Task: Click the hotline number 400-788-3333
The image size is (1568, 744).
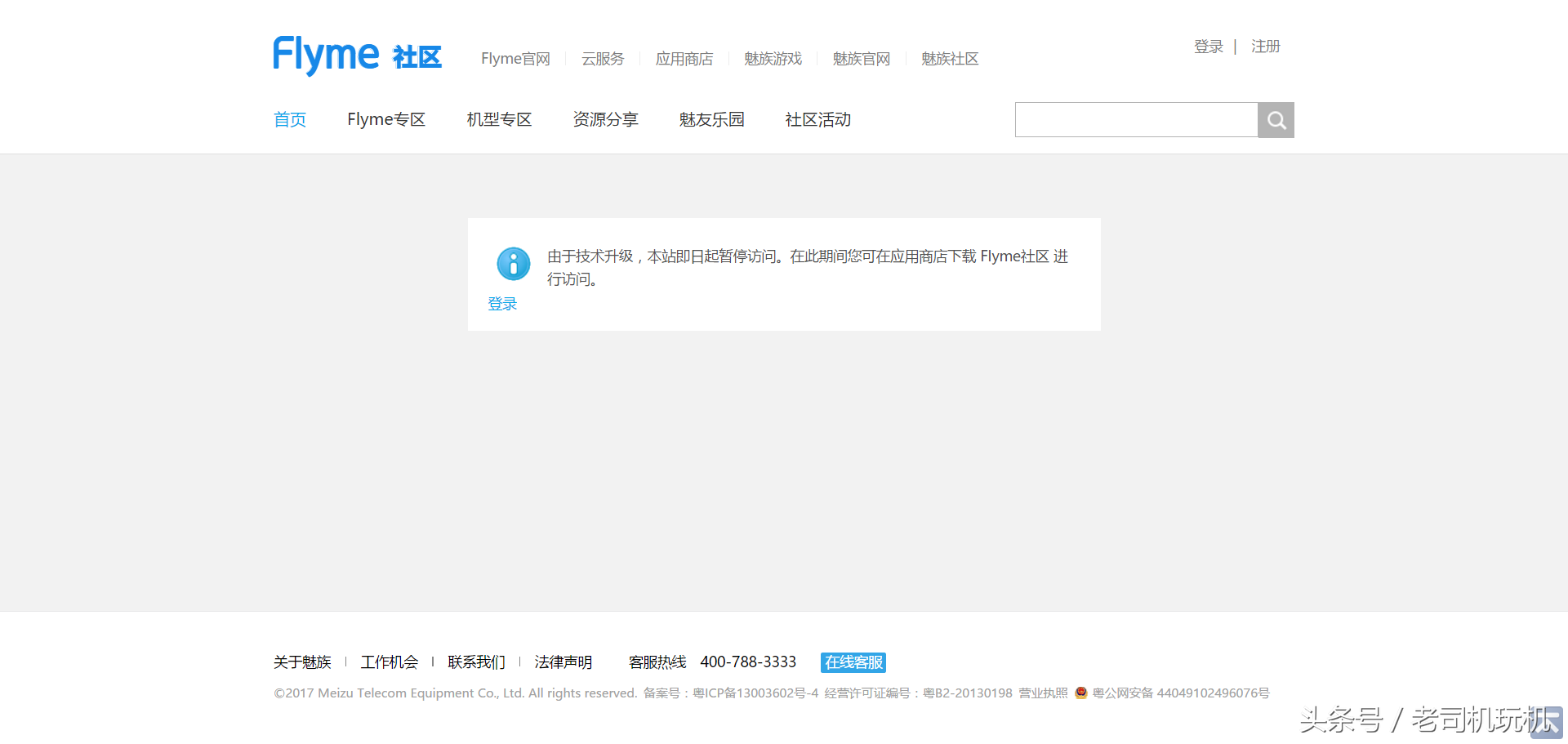Action: (748, 662)
